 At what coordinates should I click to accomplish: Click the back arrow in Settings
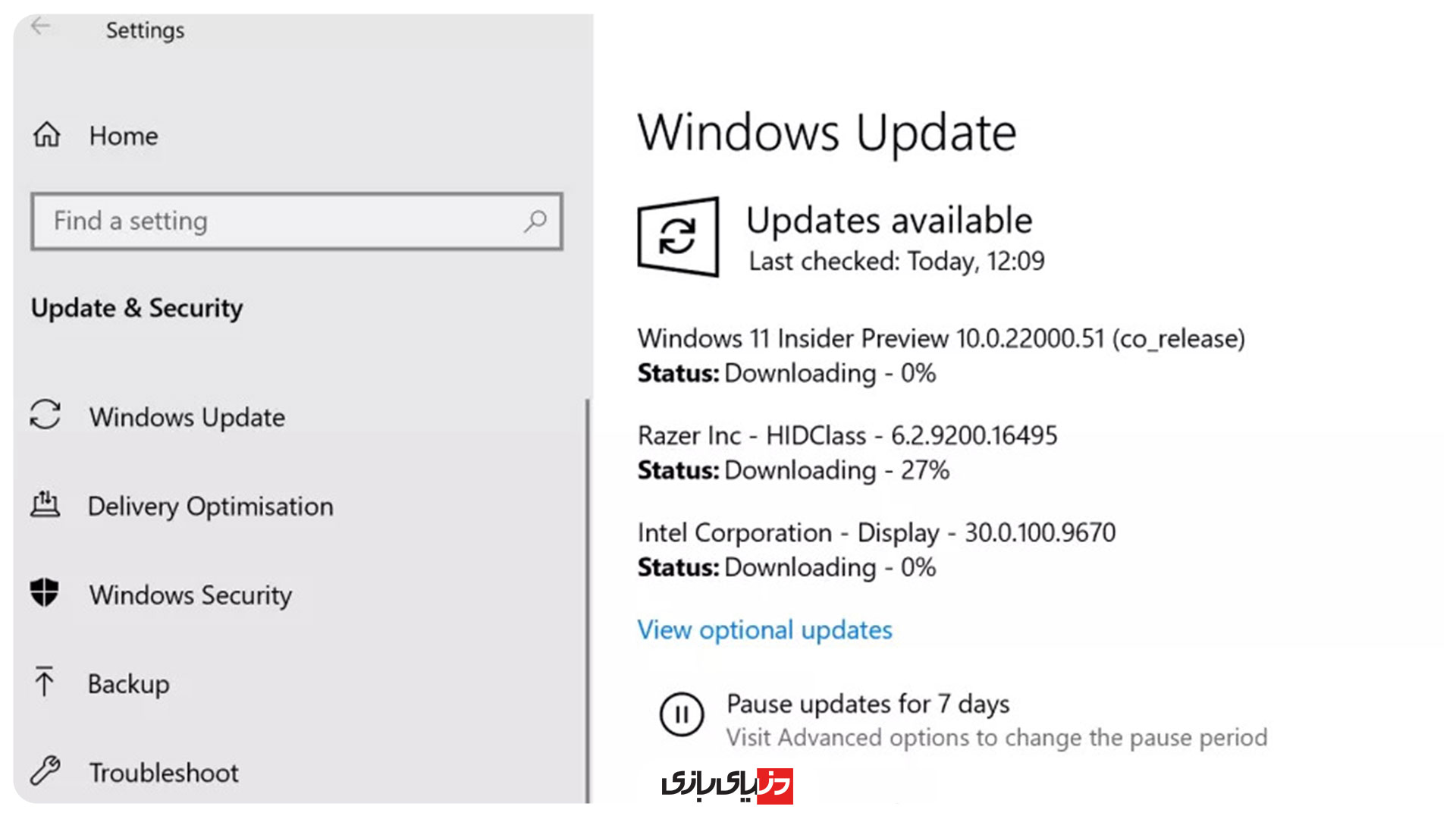click(x=40, y=27)
